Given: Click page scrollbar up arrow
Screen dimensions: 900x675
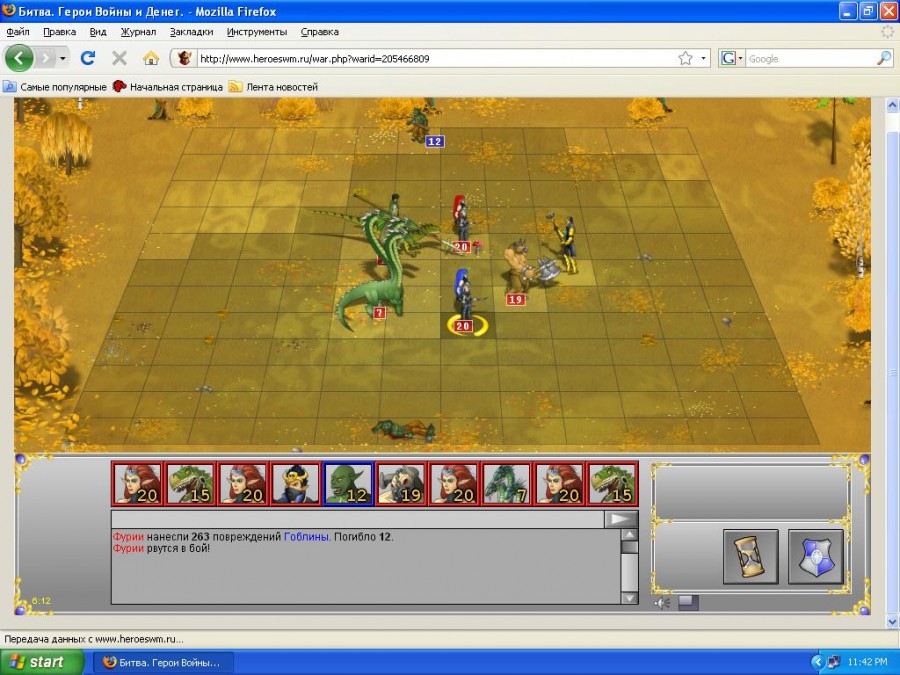Looking at the screenshot, I should point(893,106).
